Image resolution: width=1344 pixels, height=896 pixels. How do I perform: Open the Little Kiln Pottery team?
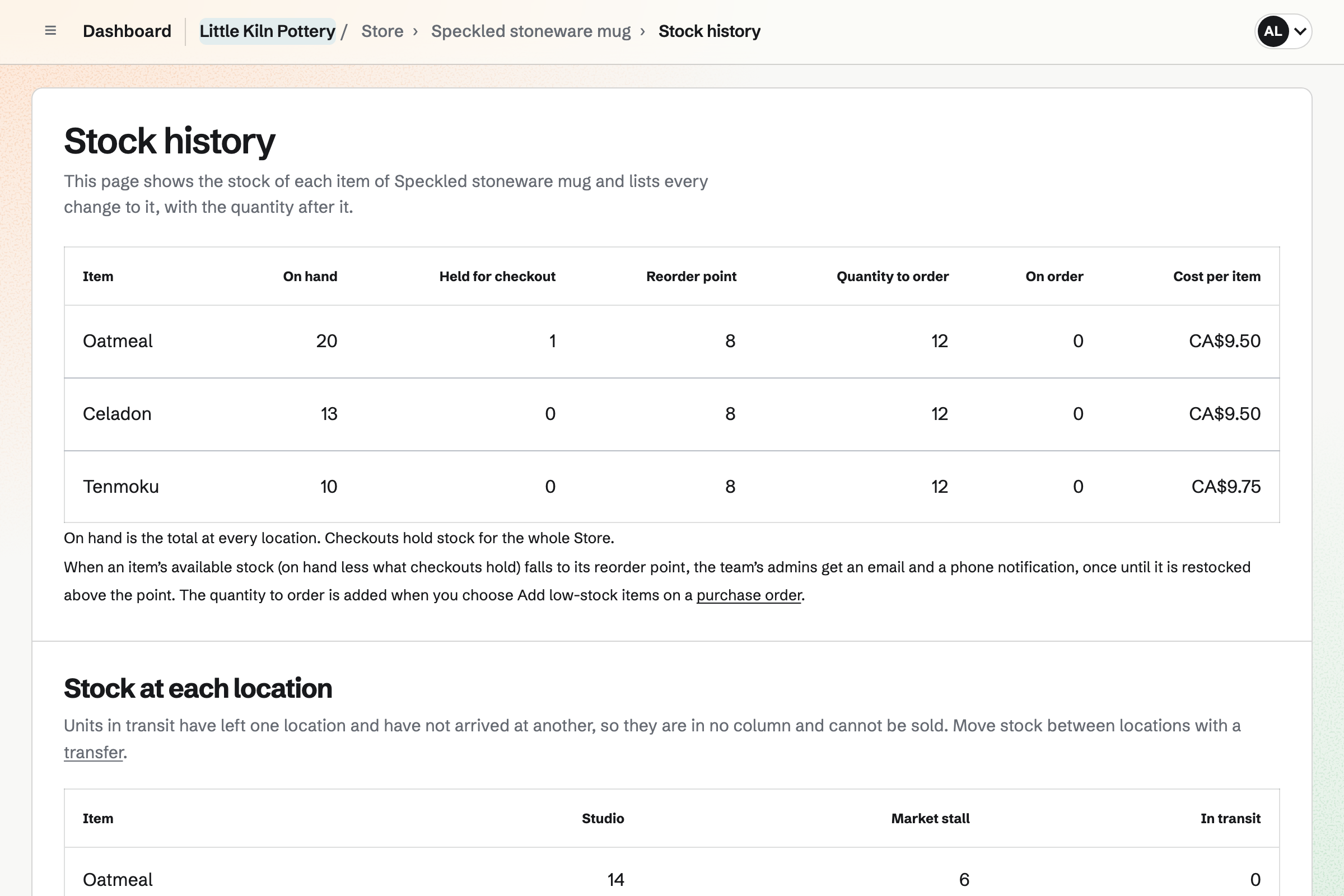click(x=268, y=31)
